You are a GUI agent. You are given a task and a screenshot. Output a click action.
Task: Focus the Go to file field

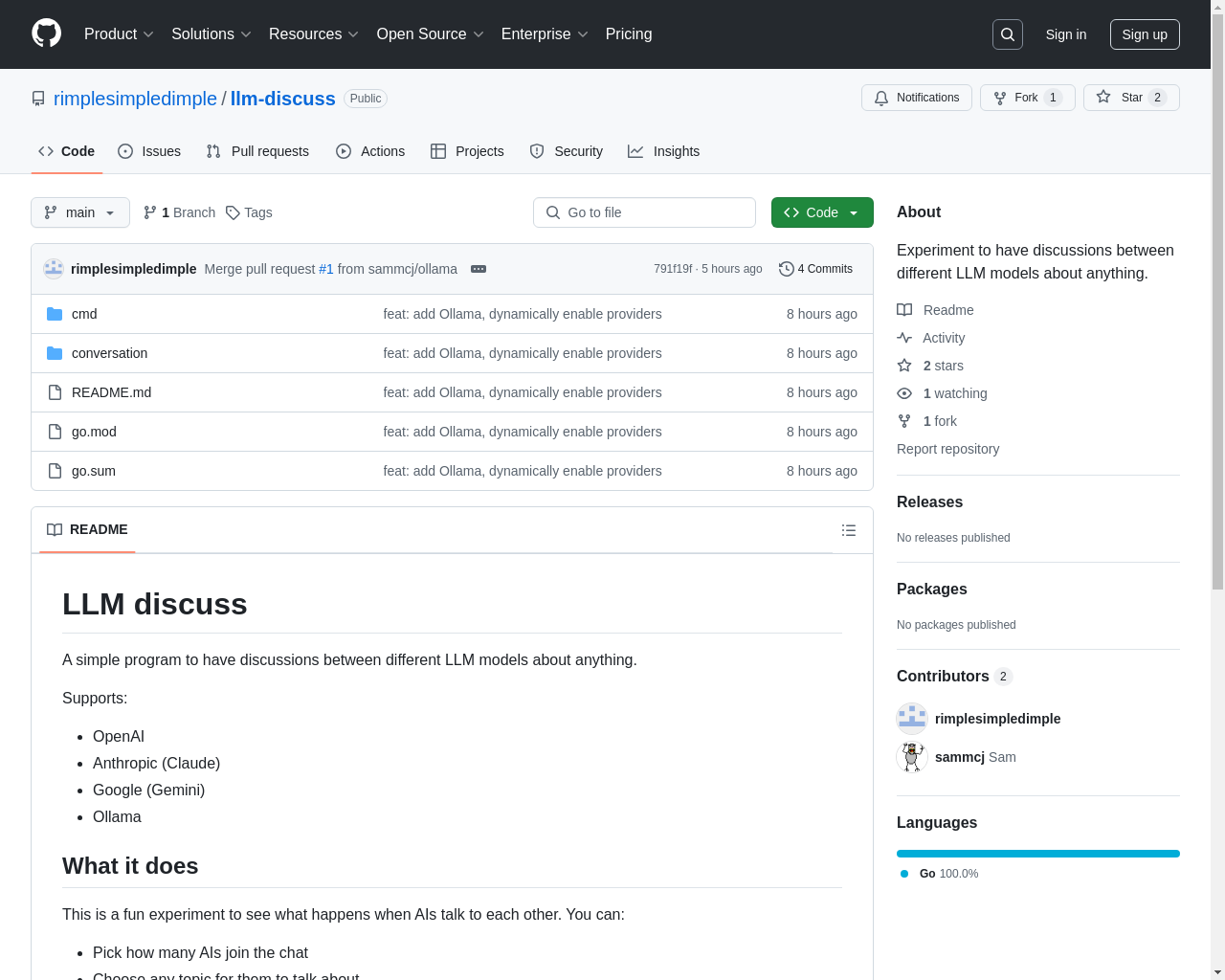tap(644, 212)
